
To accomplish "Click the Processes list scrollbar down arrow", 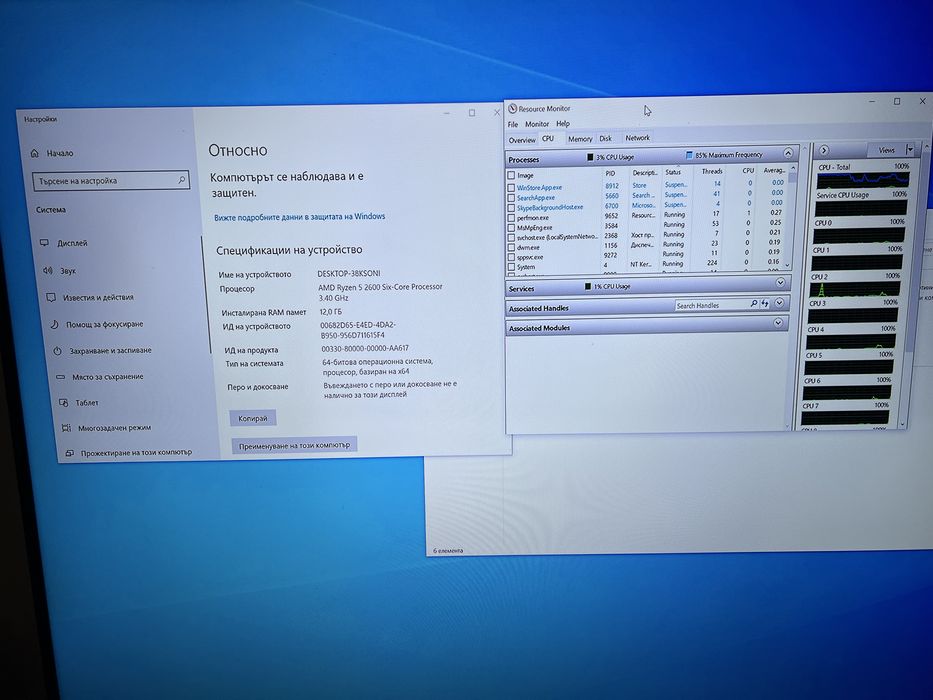I will pyautogui.click(x=787, y=265).
